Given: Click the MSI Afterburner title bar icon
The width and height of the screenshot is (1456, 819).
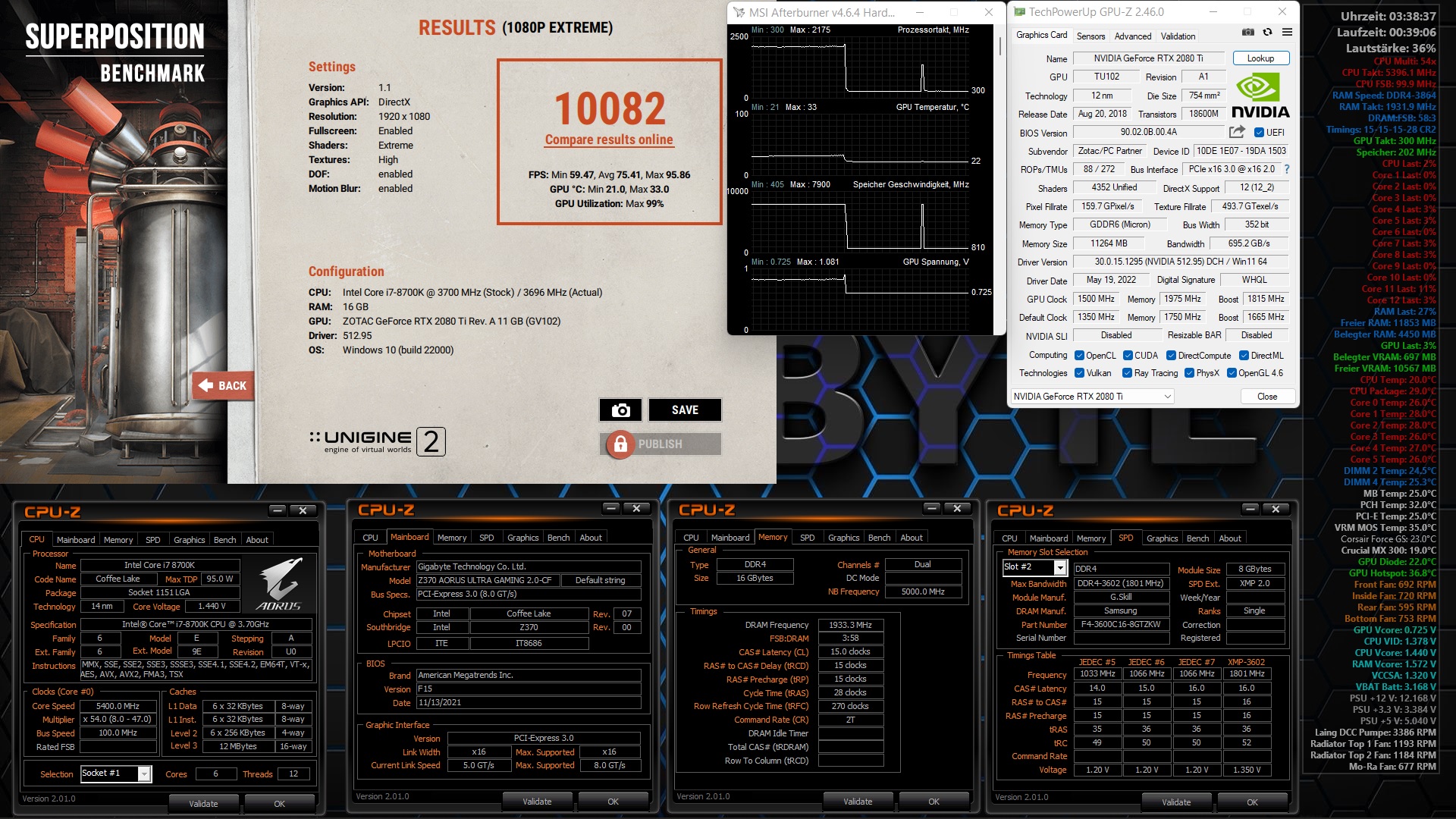Looking at the screenshot, I should point(739,12).
